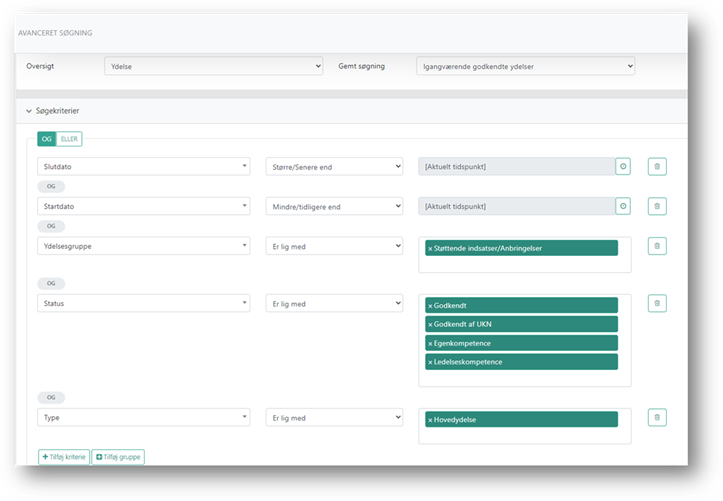The width and height of the screenshot is (723, 501).
Task: Select the OG group operator
Action: (x=47, y=139)
